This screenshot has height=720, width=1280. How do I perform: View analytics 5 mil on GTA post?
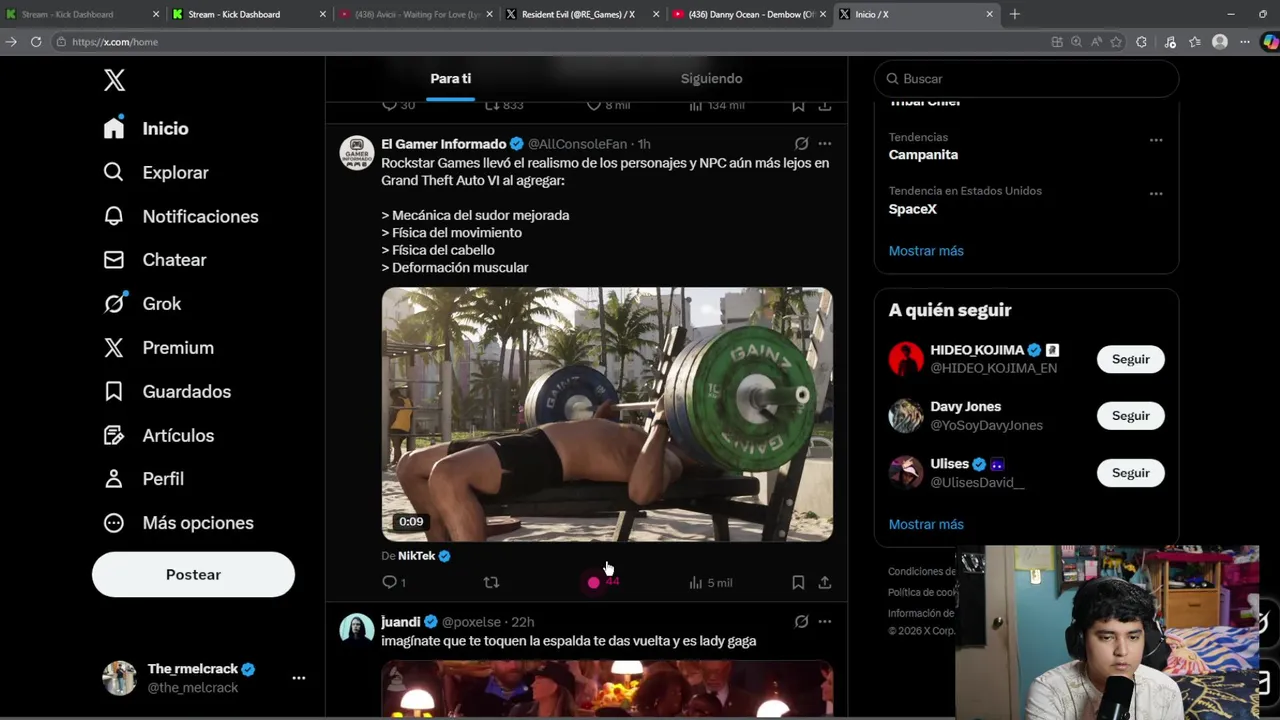click(x=711, y=582)
